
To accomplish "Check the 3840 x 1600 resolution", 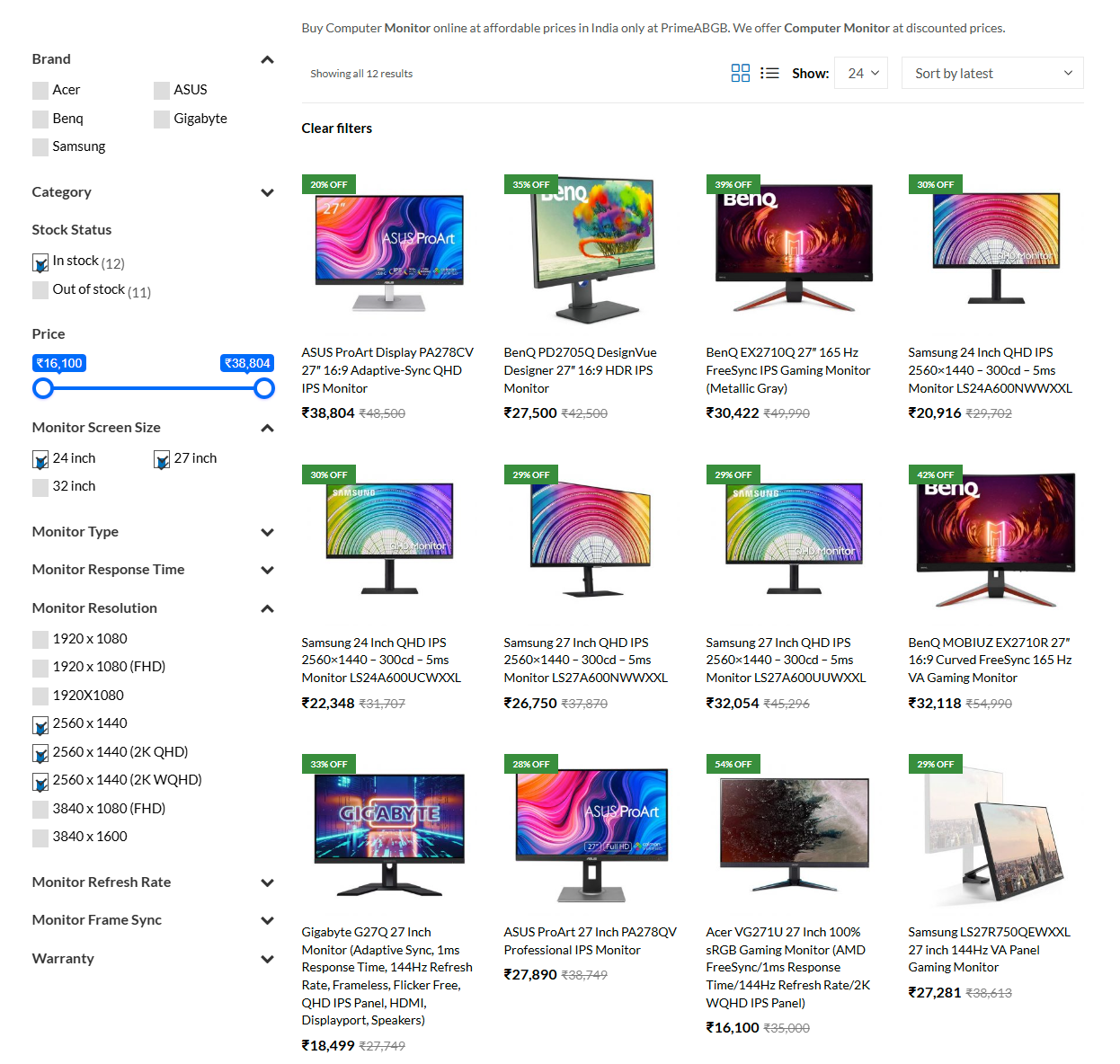I will coord(40,838).
